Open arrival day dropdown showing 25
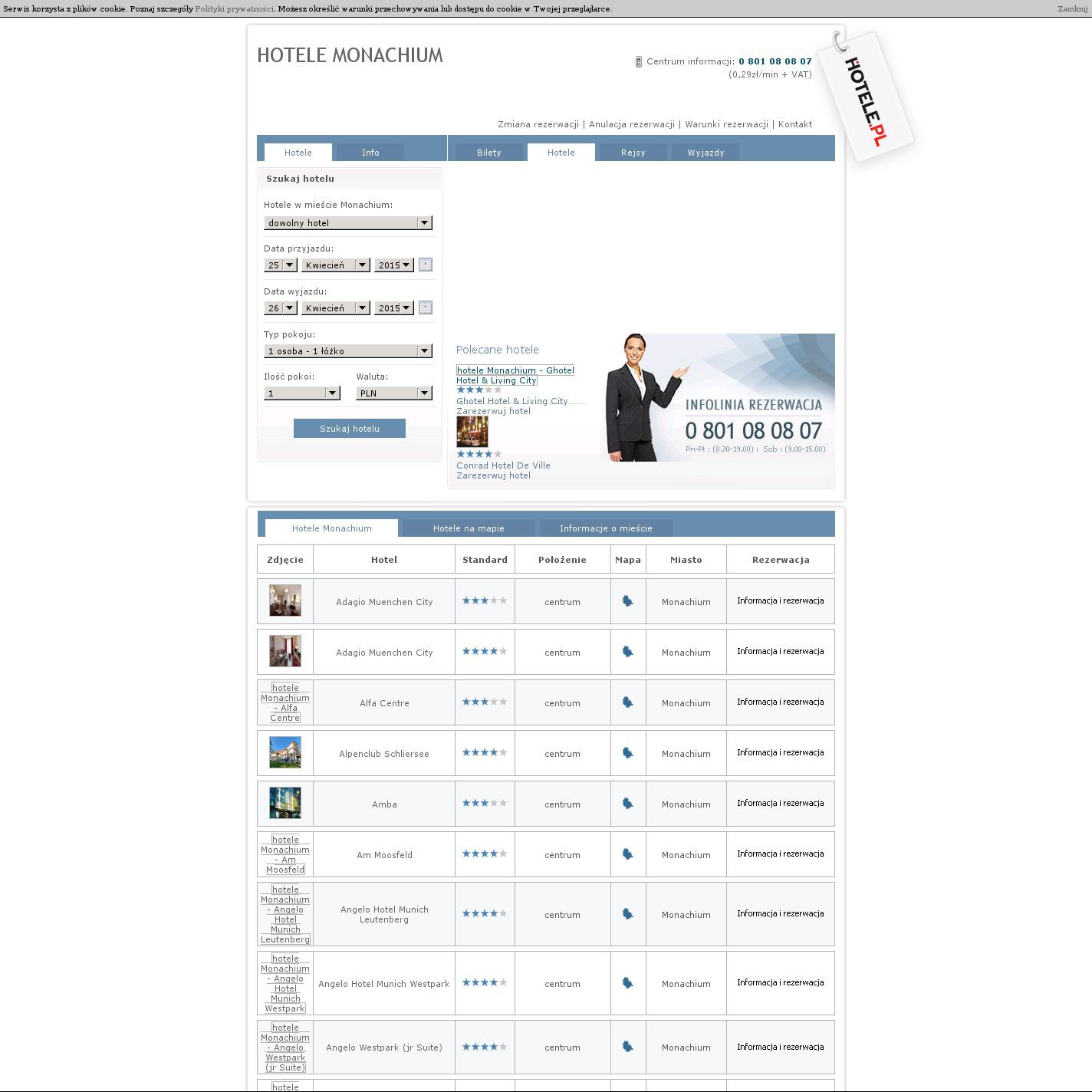This screenshot has height=1092, width=1092. pyautogui.click(x=280, y=265)
